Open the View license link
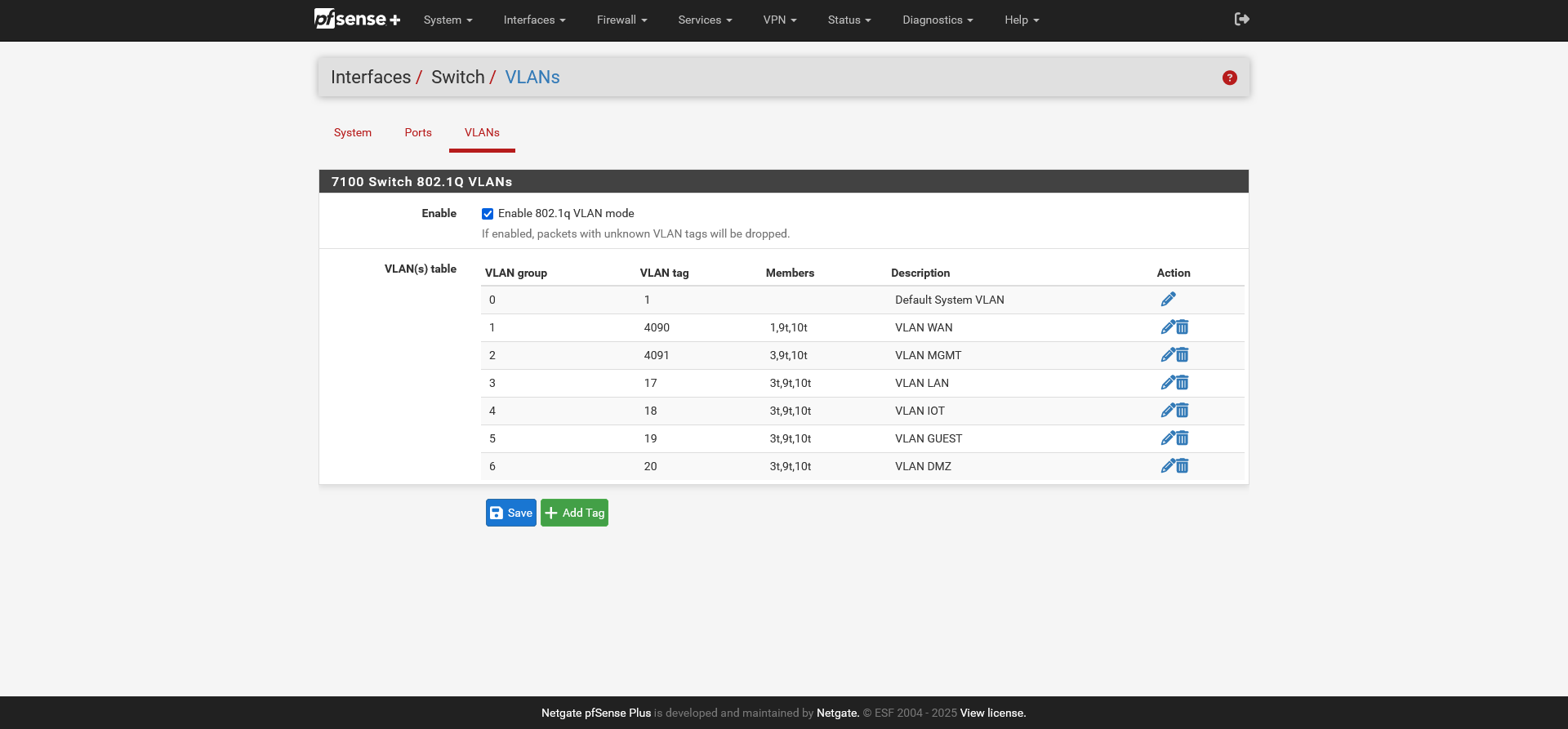This screenshot has width=1568, height=729. coord(992,713)
